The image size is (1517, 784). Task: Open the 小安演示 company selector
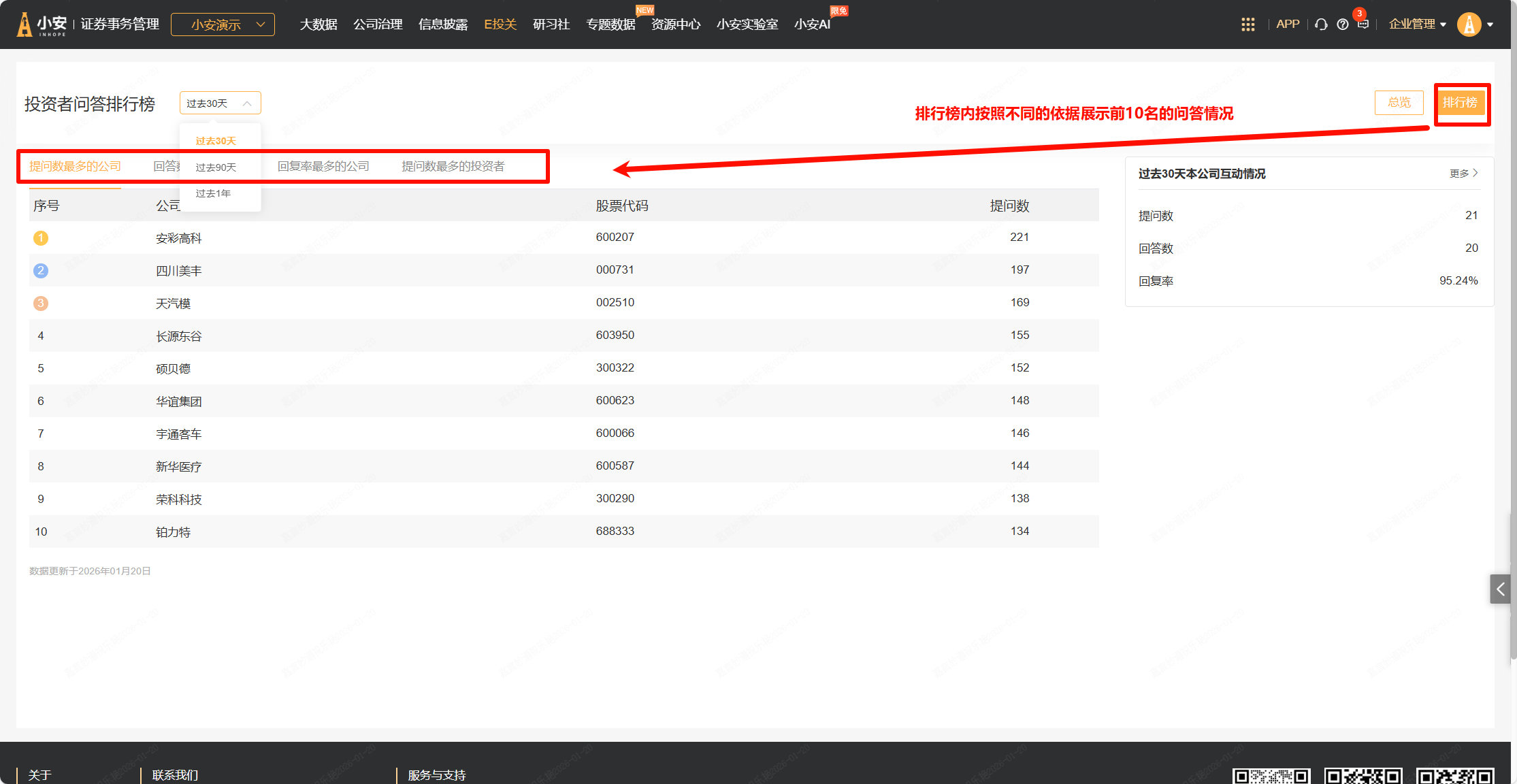tap(223, 24)
